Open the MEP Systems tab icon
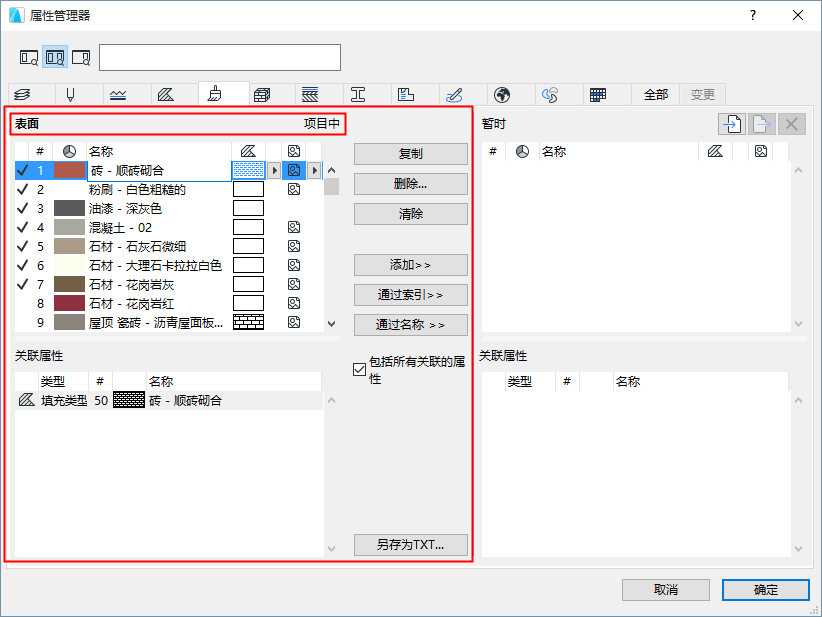 (454, 95)
